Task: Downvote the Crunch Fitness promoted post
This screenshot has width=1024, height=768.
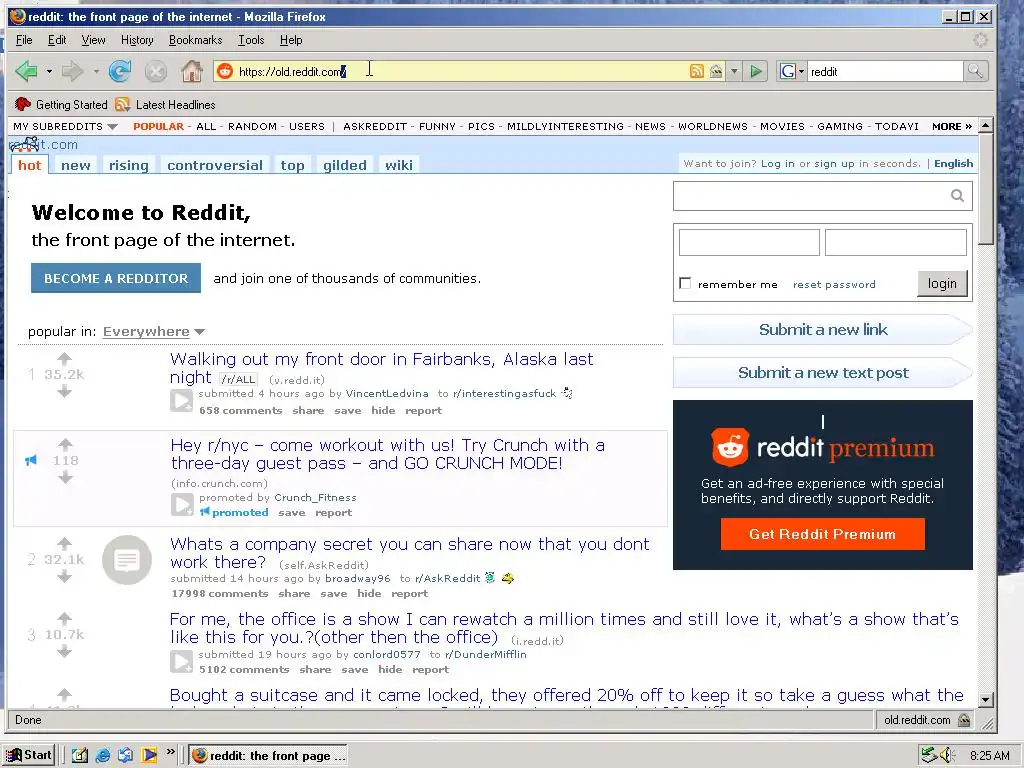Action: point(65,478)
